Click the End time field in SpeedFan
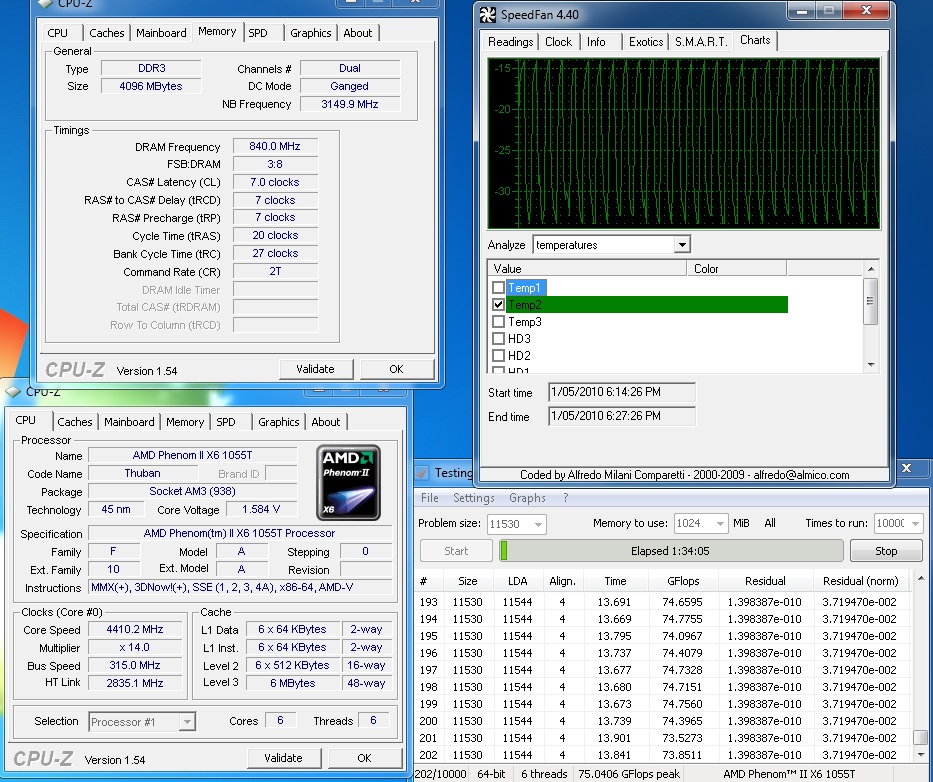Screen dimensions: 933x782 [x=621, y=416]
